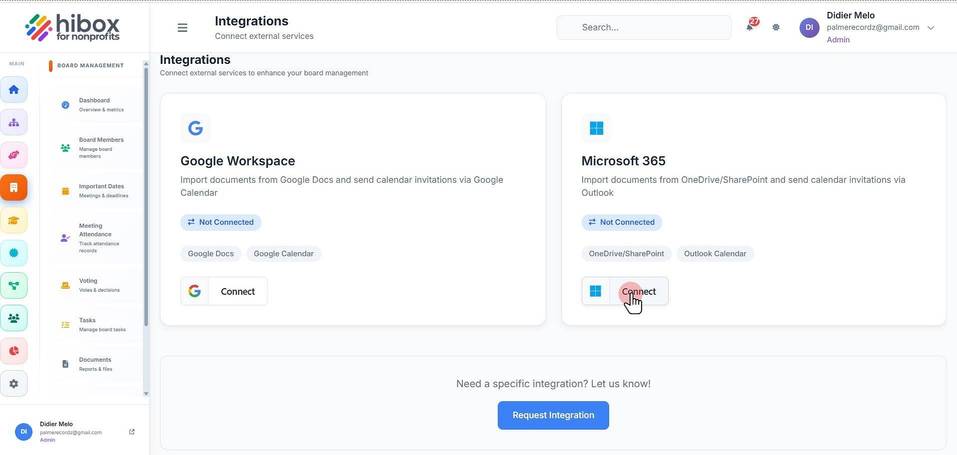Click the OneDrive/SharePoint tag
This screenshot has width=957, height=455.
[626, 253]
